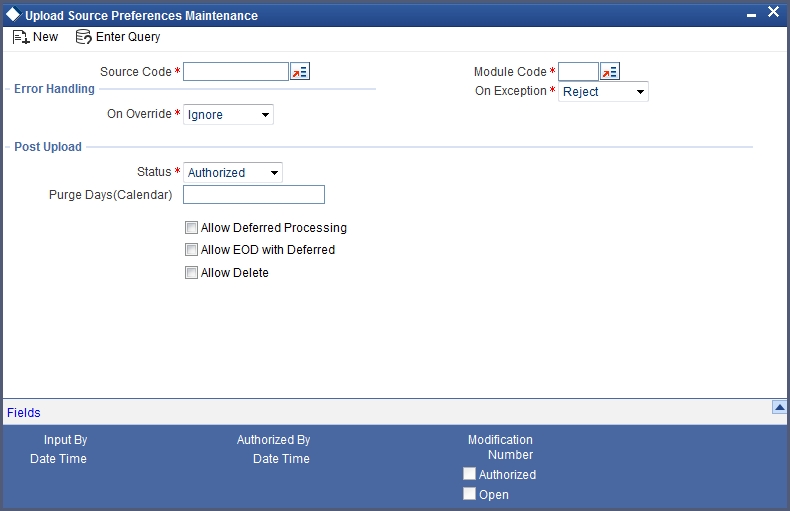Click the On Override label

tap(139, 114)
